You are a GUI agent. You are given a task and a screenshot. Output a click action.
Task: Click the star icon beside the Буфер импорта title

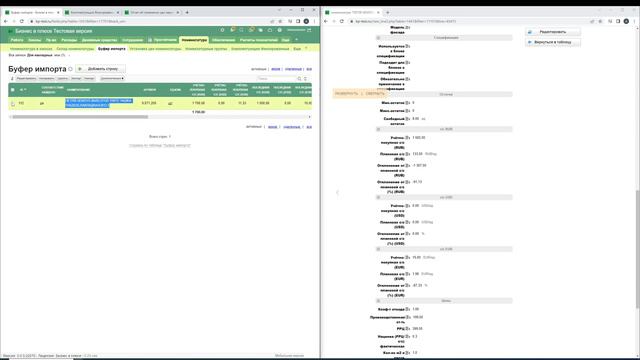[70, 69]
